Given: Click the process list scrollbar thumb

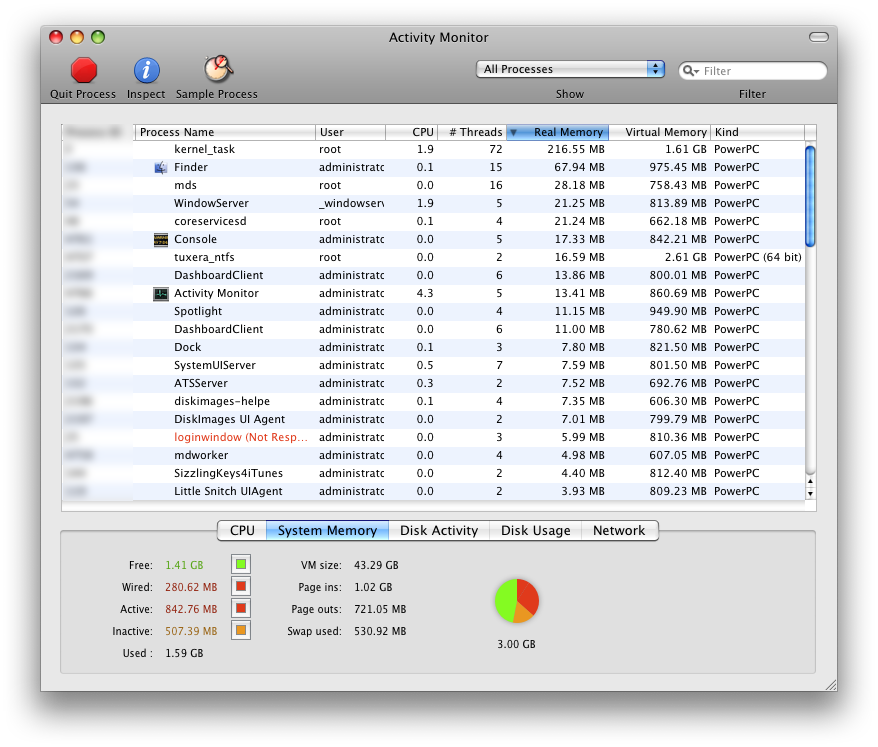Looking at the screenshot, I should 810,196.
